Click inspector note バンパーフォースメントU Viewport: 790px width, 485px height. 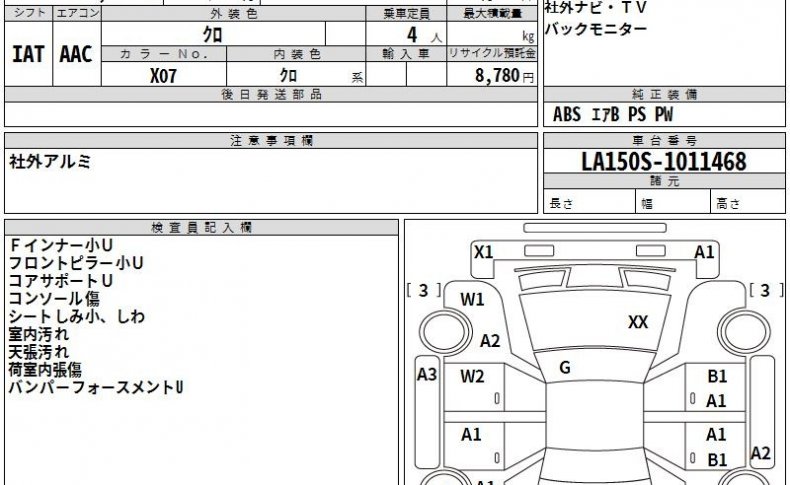point(96,387)
